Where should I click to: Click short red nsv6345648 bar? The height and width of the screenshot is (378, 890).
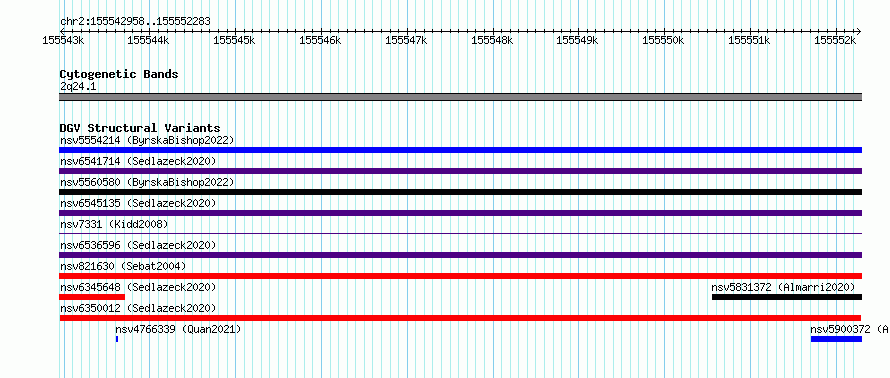point(92,297)
